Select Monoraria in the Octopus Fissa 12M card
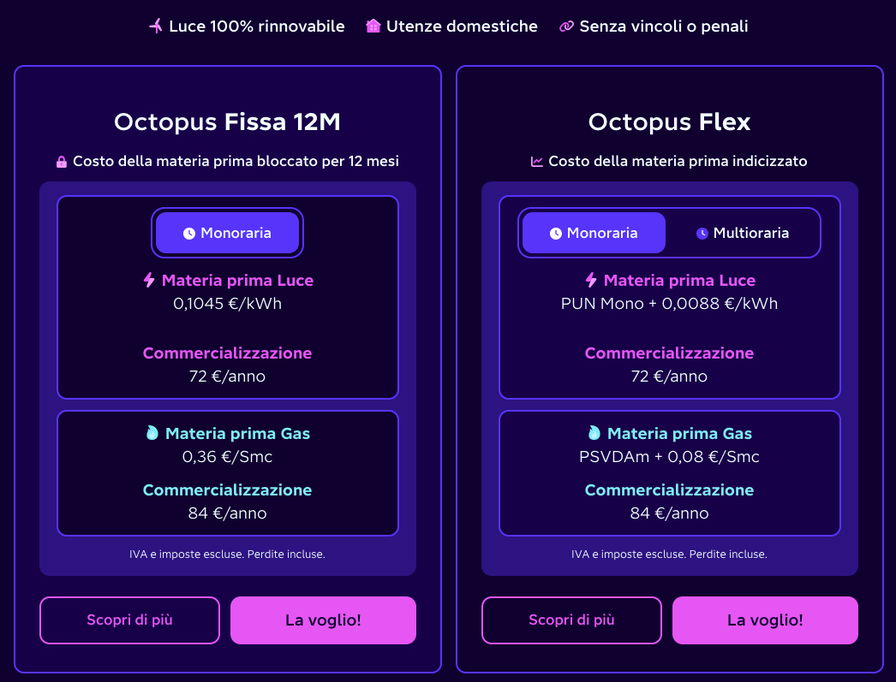The image size is (896, 682). click(228, 233)
